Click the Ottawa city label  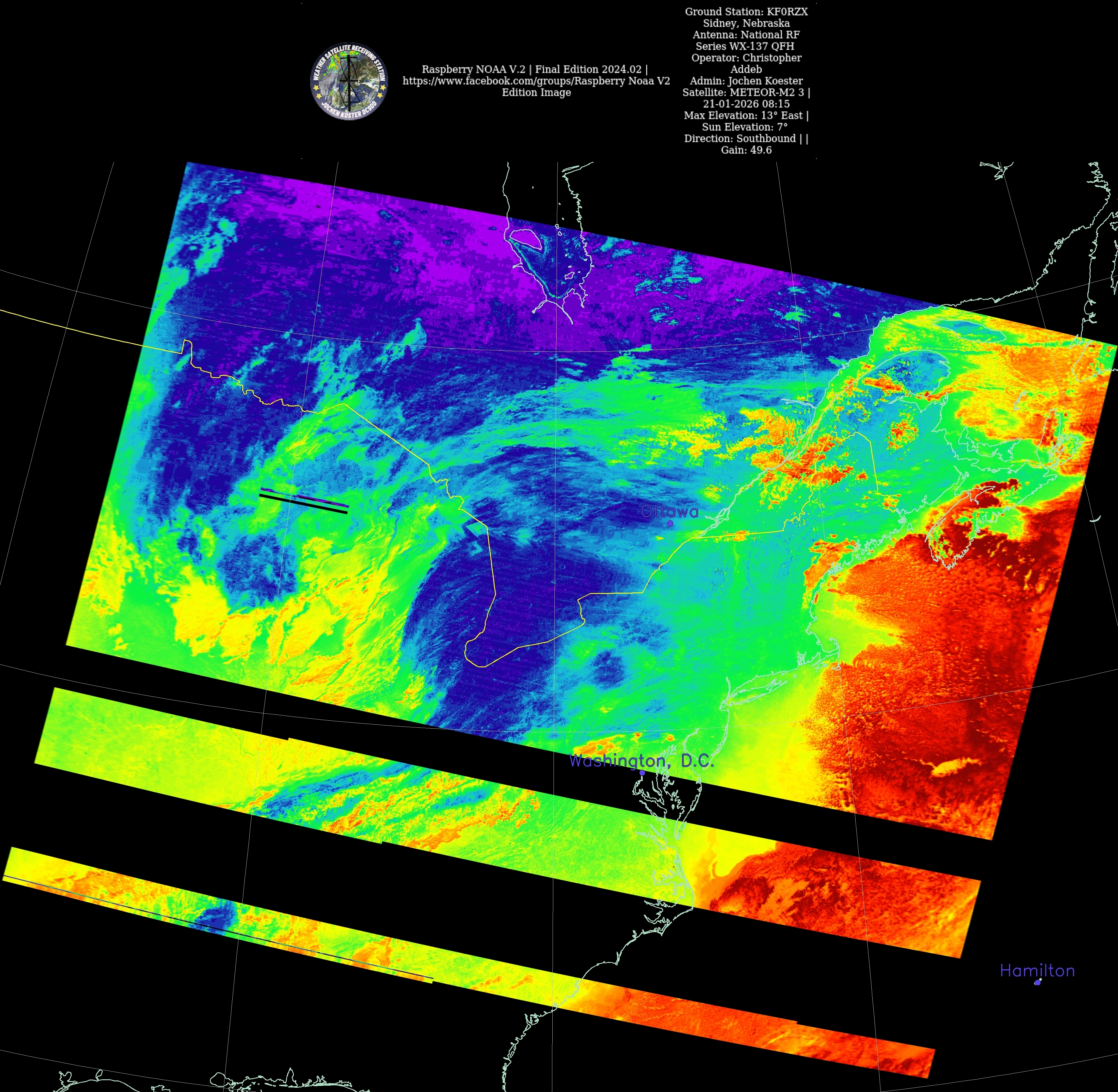[x=669, y=512]
